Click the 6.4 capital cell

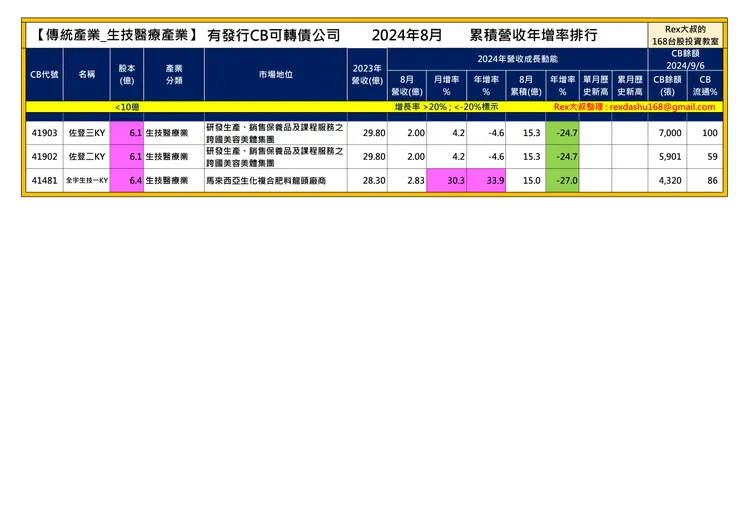click(x=126, y=180)
